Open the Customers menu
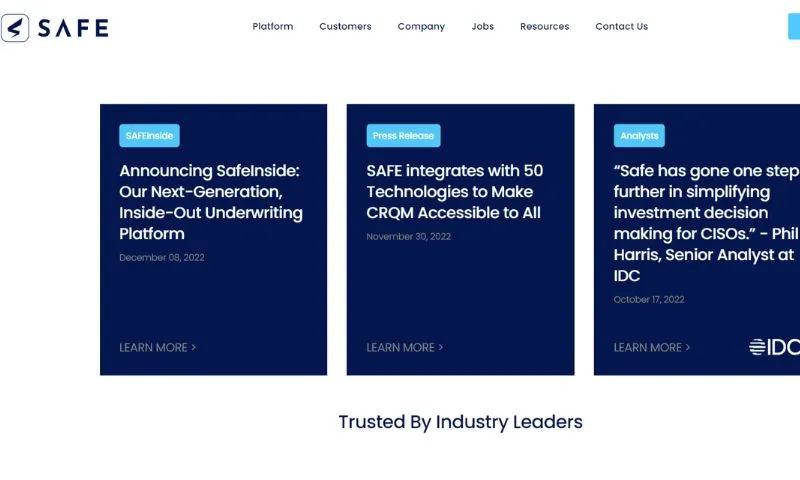Screen dimensions: 800x480 [345, 27]
